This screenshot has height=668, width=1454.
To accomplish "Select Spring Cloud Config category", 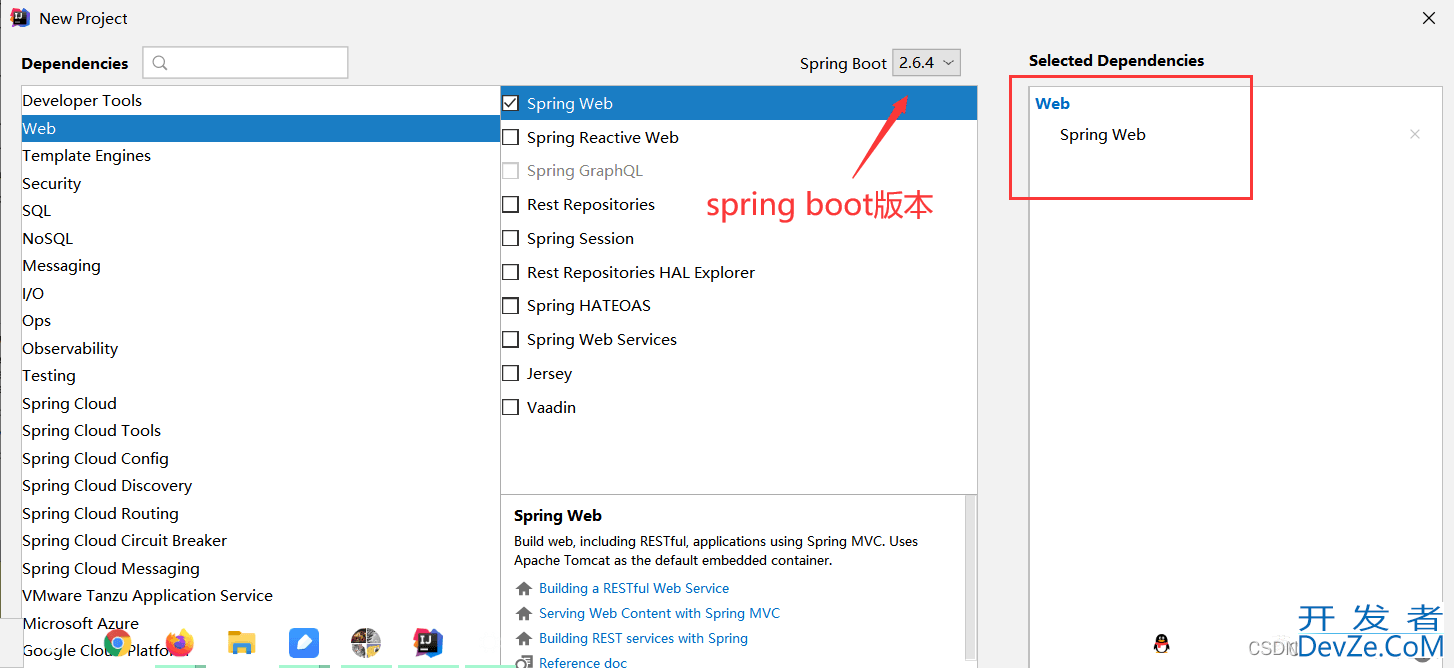I will coord(260,458).
